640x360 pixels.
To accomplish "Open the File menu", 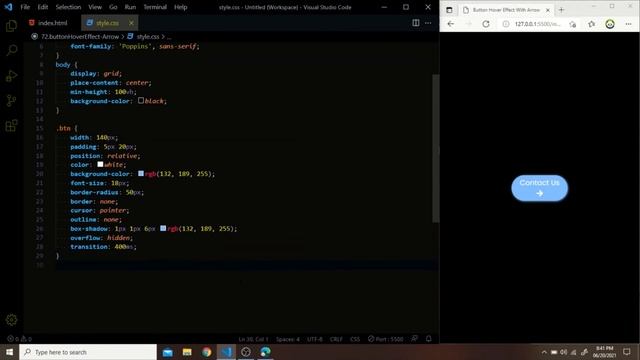I will pyautogui.click(x=25, y=7).
